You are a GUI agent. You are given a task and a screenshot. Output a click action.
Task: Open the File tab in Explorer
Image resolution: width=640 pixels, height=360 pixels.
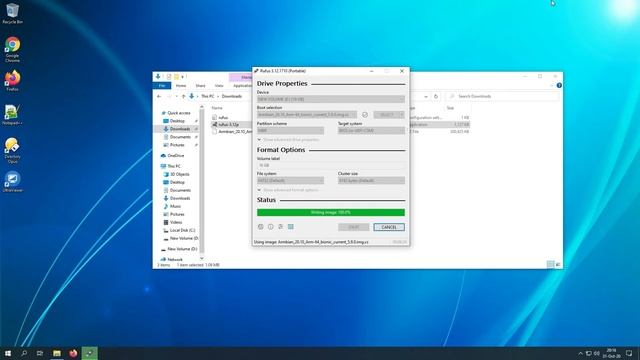pos(162,85)
